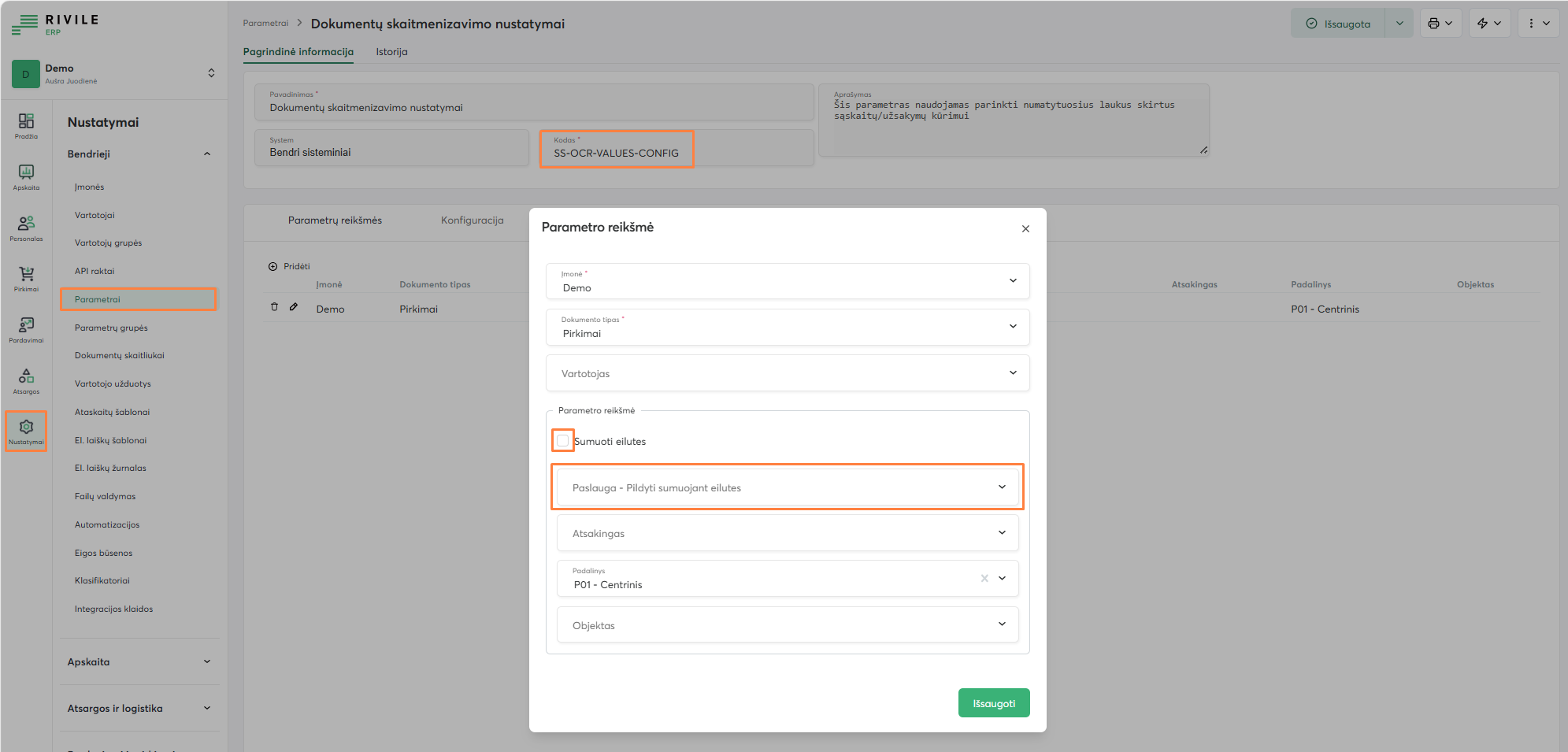Open Integracijos klaidos menu item
This screenshot has width=1568, height=752.
(113, 609)
